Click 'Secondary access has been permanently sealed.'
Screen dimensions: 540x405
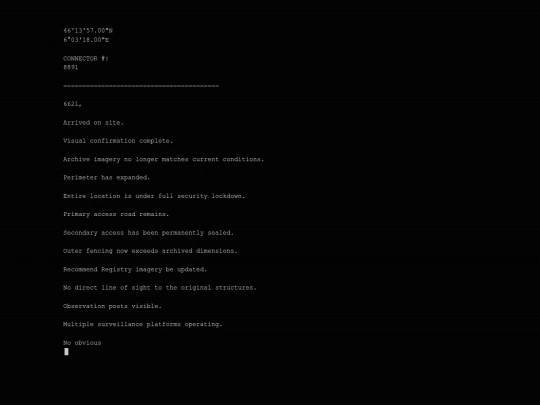point(148,233)
